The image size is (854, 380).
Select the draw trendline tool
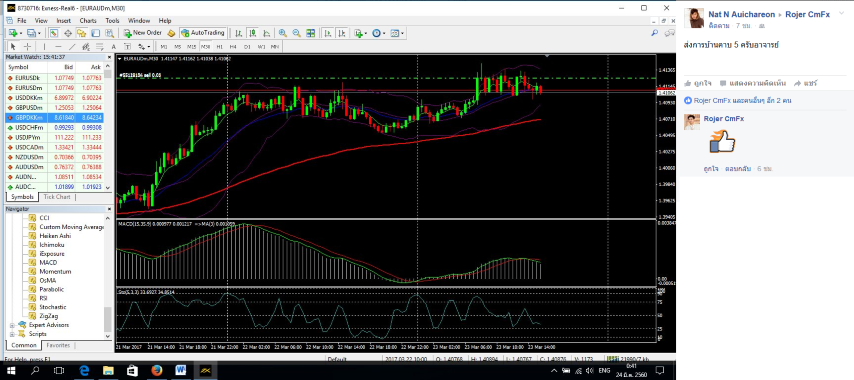click(72, 47)
